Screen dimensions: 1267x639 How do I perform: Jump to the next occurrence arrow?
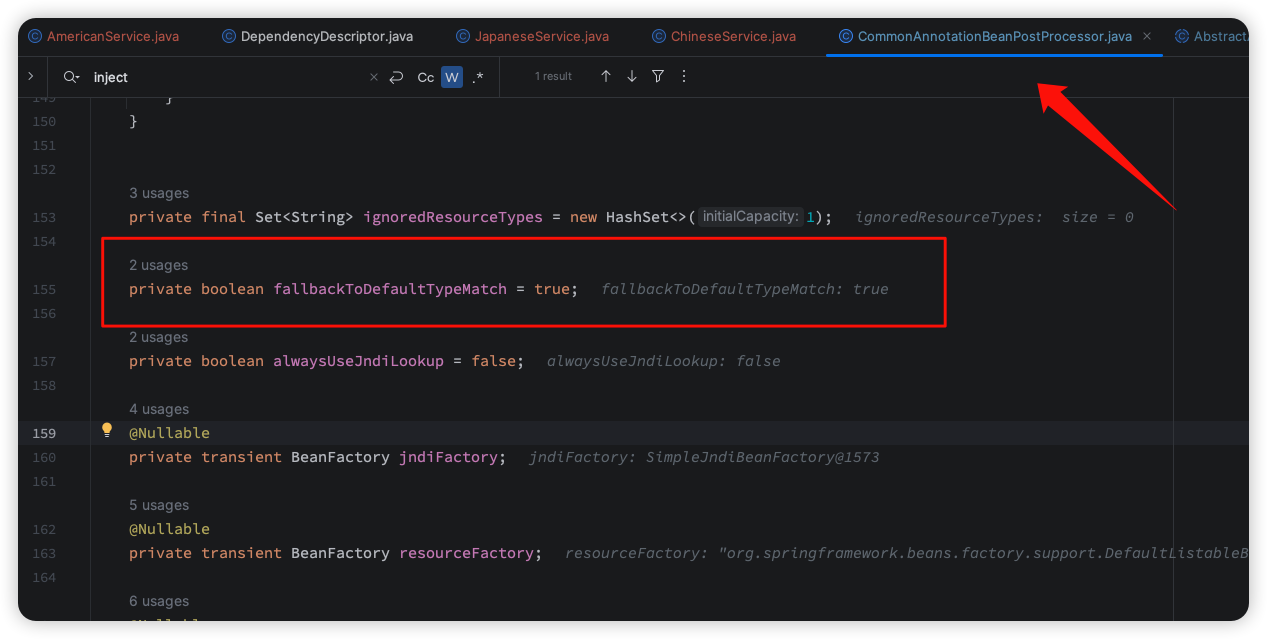point(632,76)
